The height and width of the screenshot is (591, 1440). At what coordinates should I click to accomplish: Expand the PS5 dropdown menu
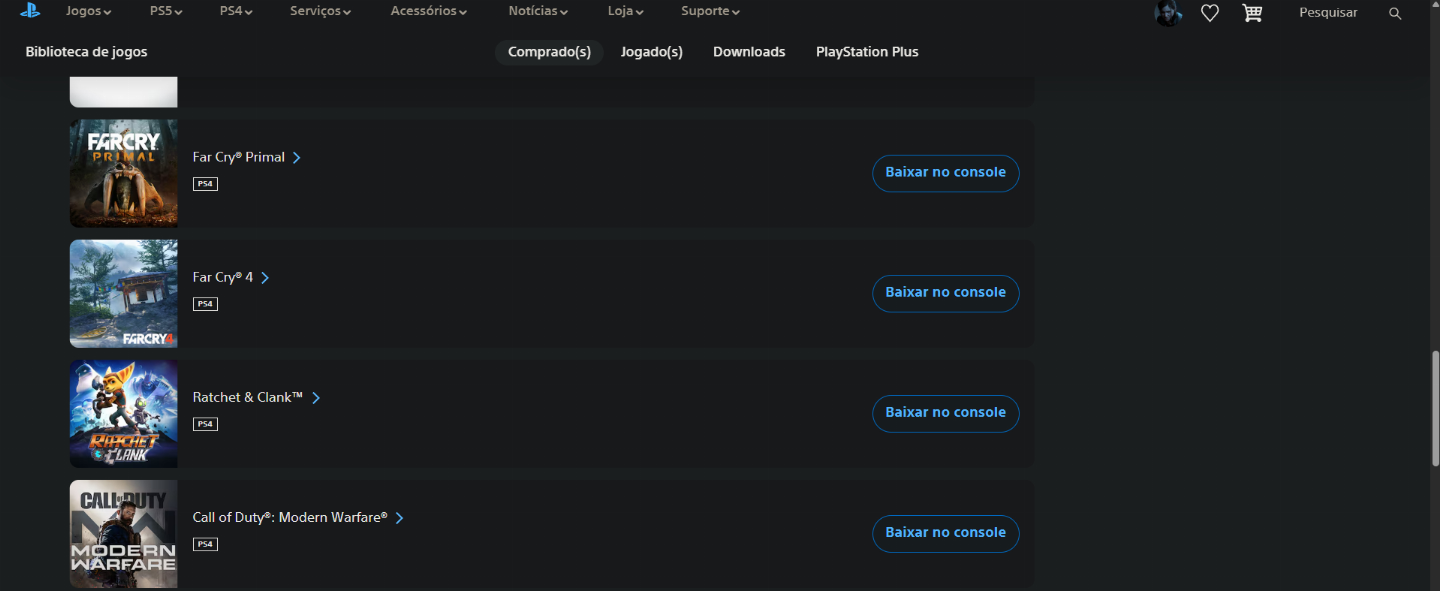pos(166,12)
